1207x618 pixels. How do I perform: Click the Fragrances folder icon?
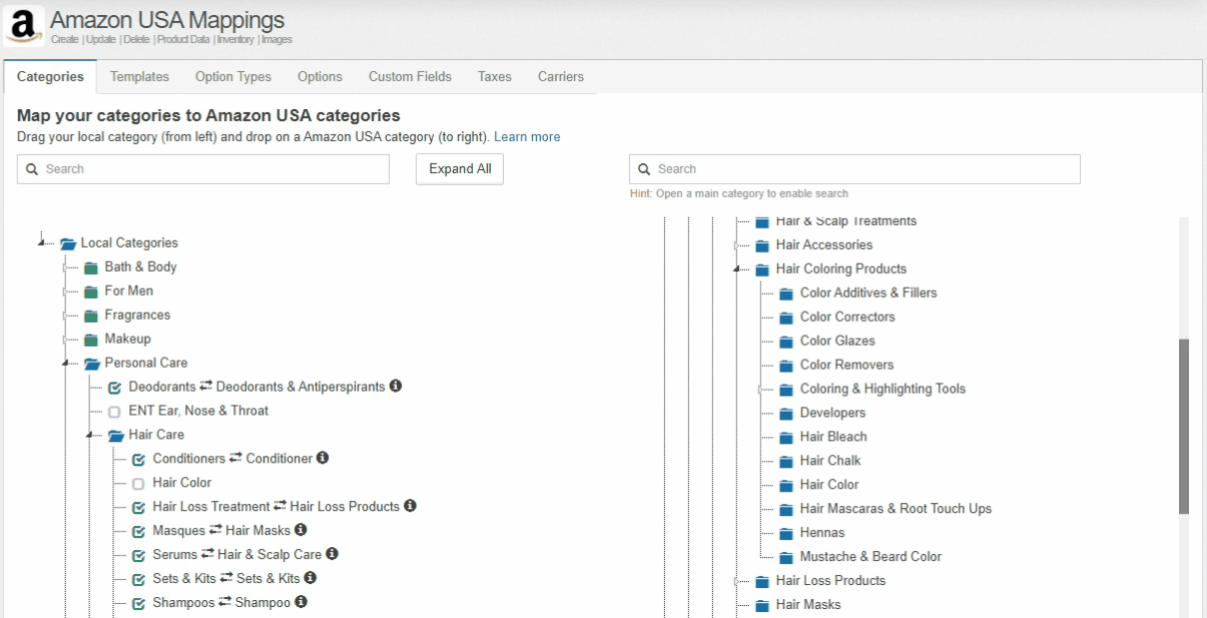pyautogui.click(x=92, y=315)
